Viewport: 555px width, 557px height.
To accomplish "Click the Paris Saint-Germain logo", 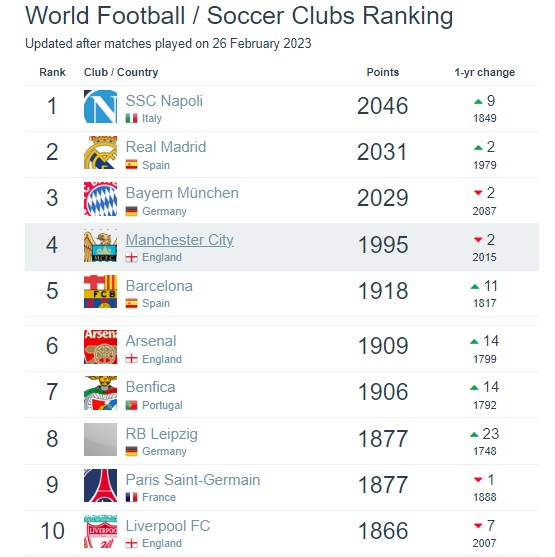I will [x=100, y=486].
